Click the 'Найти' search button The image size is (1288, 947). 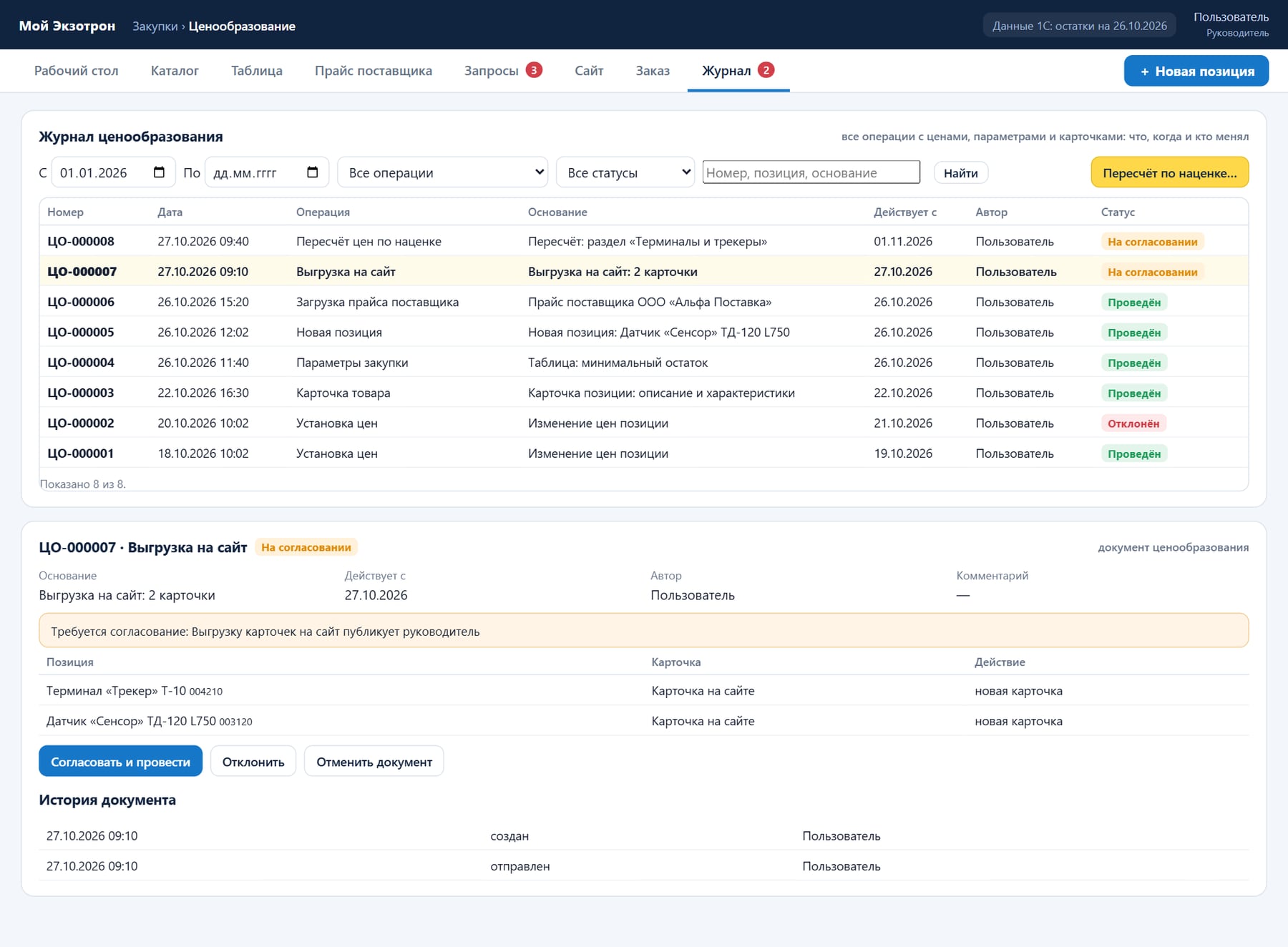tap(961, 172)
